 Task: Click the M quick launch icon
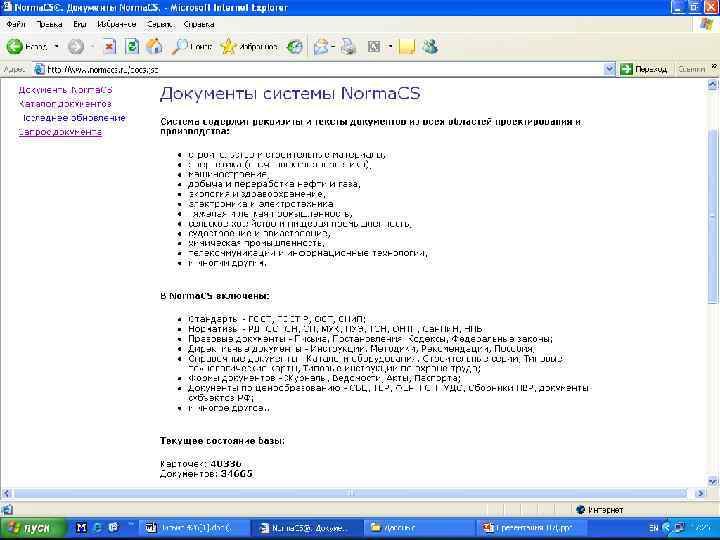(81, 528)
